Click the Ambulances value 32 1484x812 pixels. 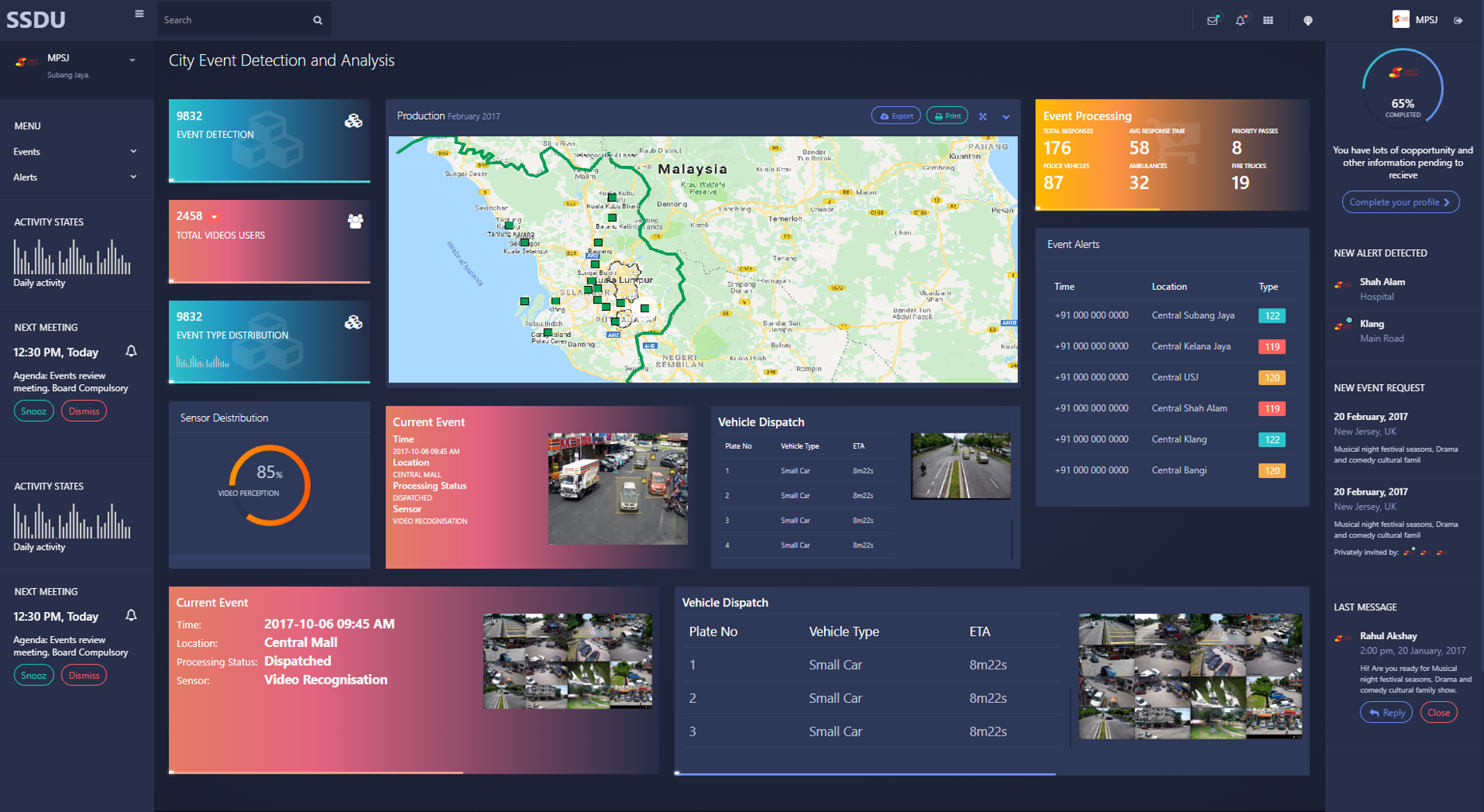[x=1139, y=183]
